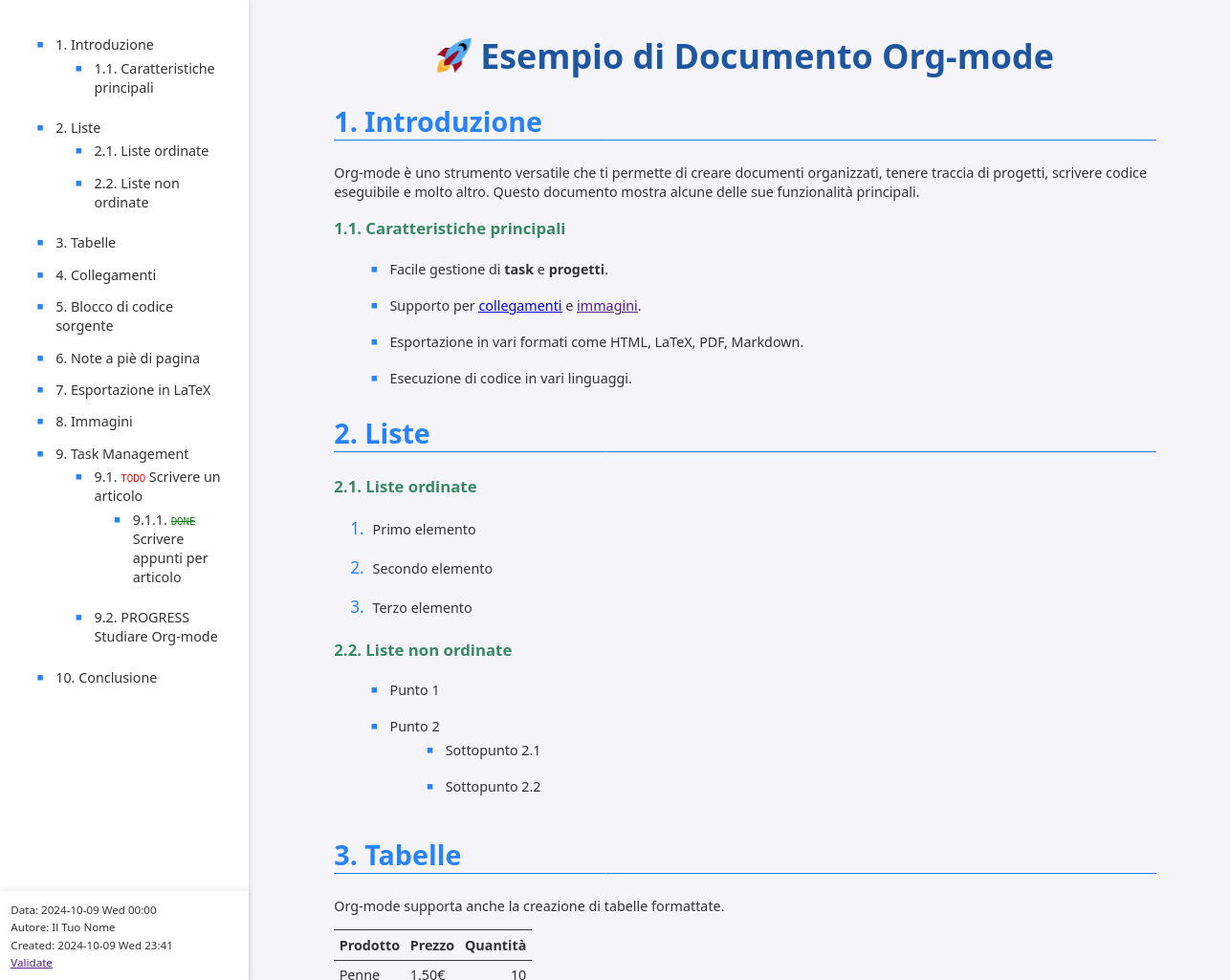Open '4. Collegamenti' sidebar entry
Viewport: 1230px width, 980px height.
tap(105, 275)
